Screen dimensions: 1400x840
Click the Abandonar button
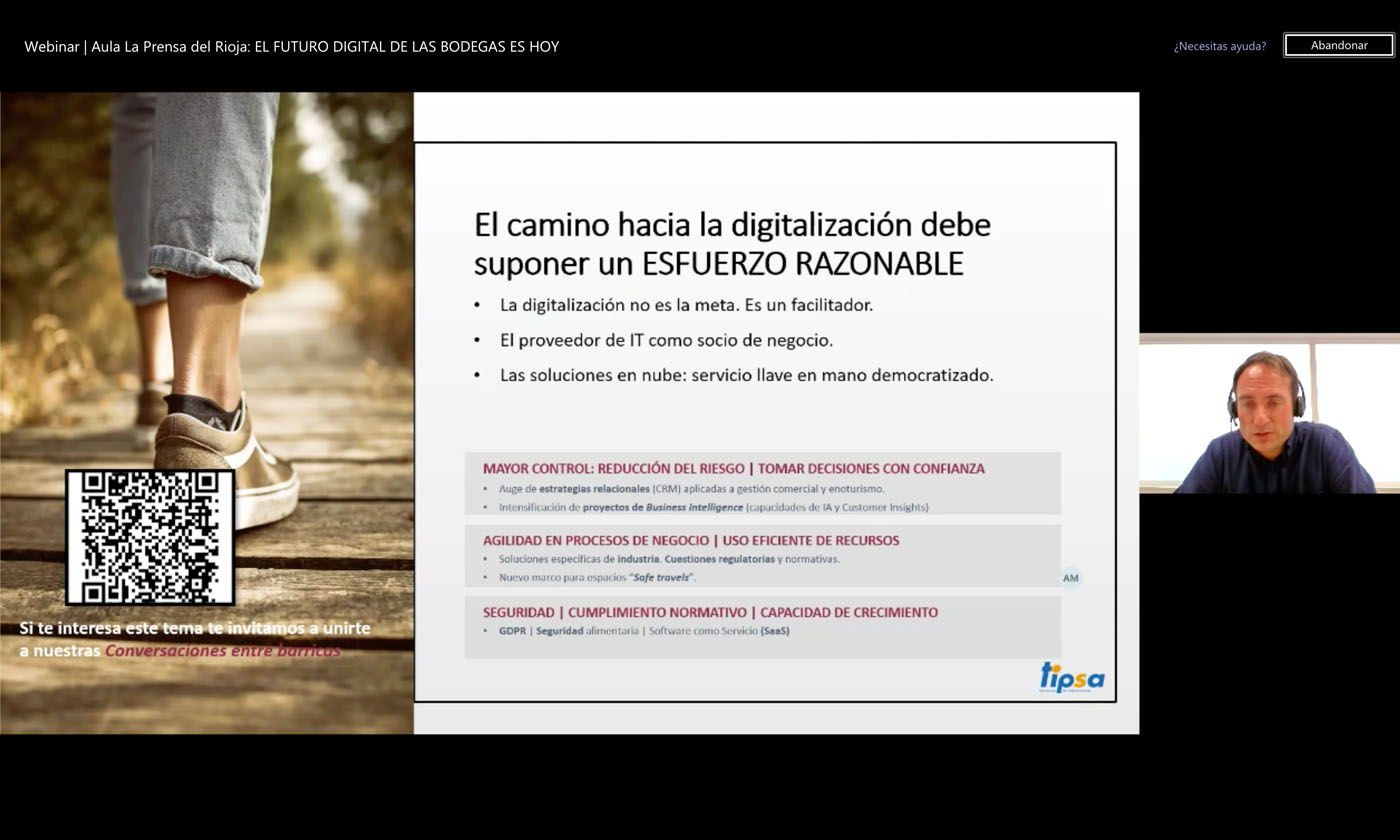pos(1338,45)
